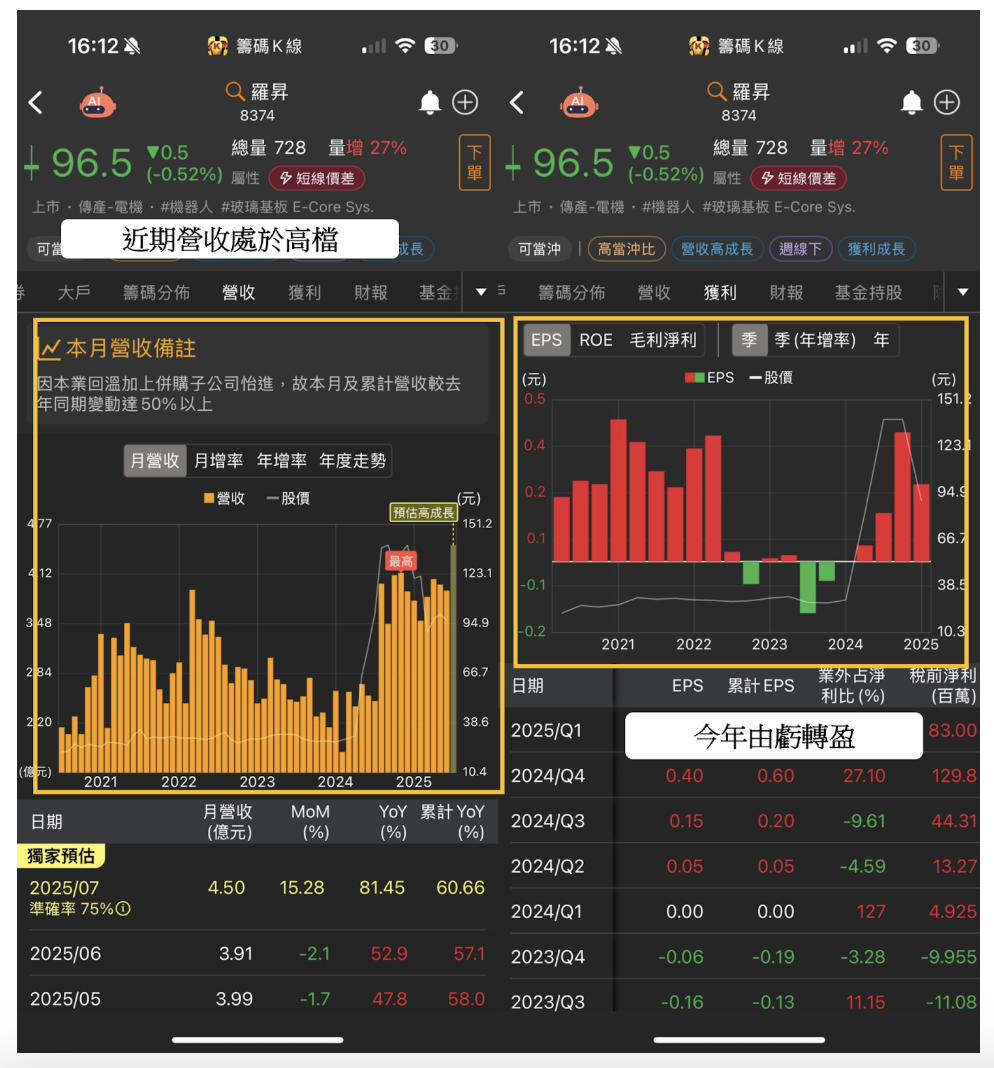Click the 最高 marker on revenue chart
This screenshot has width=994, height=1068.
pyautogui.click(x=401, y=561)
